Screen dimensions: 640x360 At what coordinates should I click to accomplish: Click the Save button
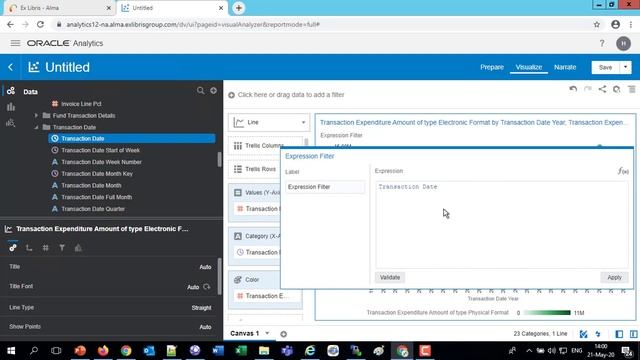pyautogui.click(x=605, y=67)
